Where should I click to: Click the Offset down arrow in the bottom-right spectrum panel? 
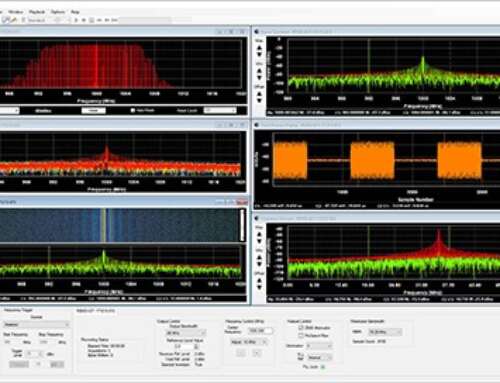point(259,287)
